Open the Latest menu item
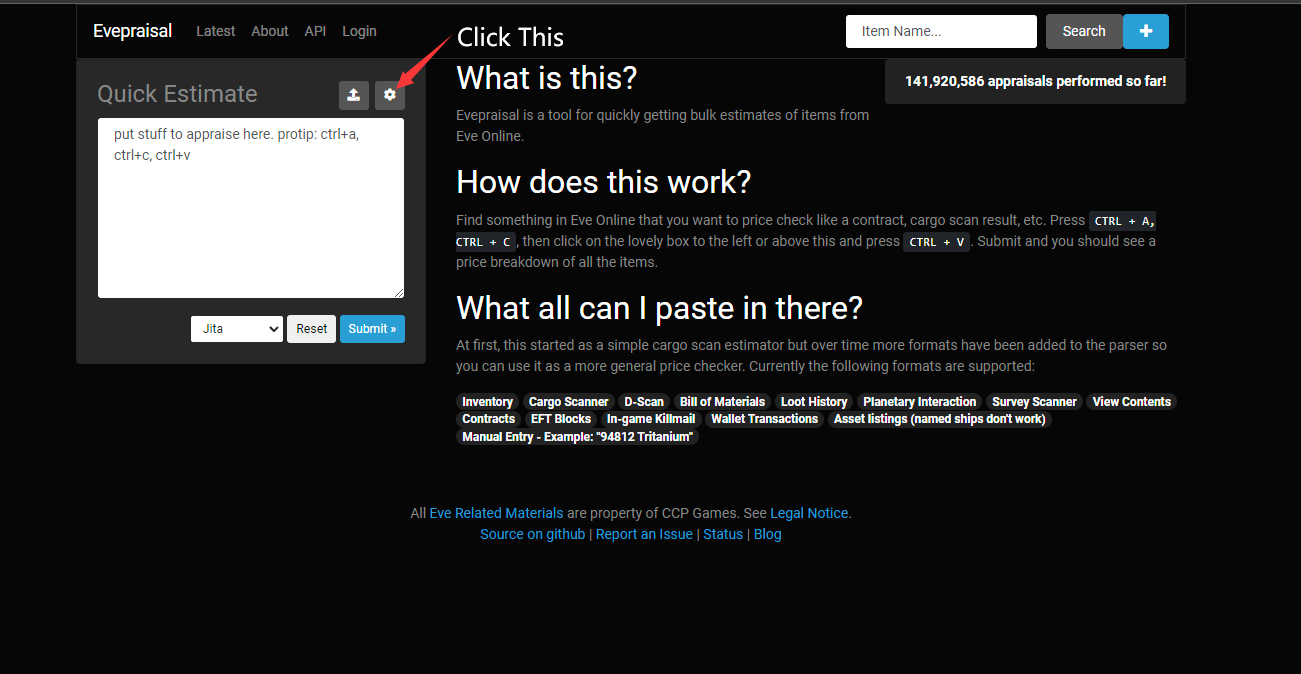The image size is (1301, 674). (x=215, y=31)
